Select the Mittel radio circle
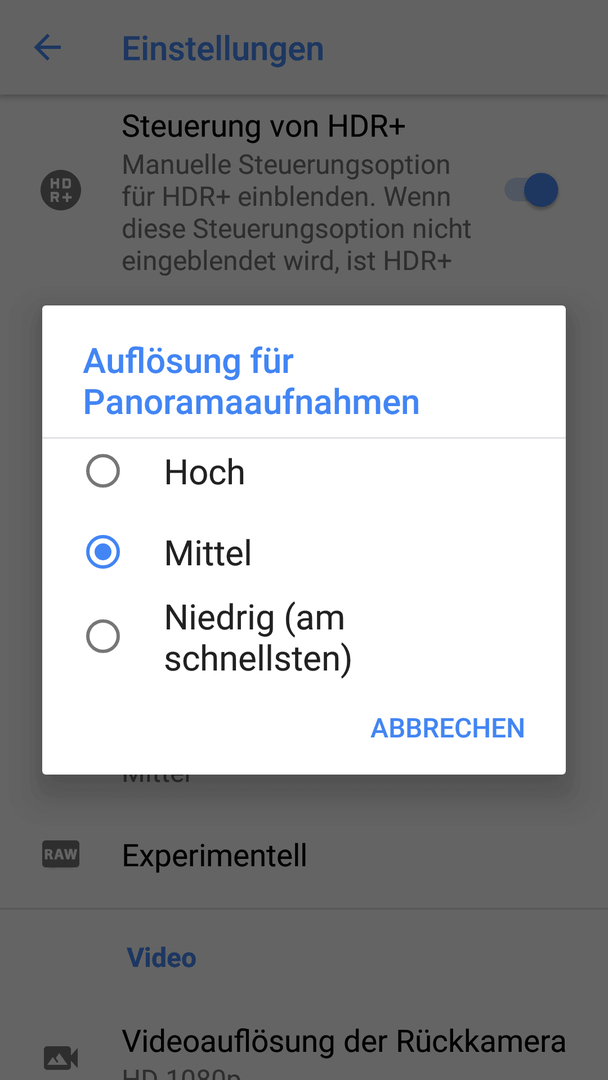Image resolution: width=608 pixels, height=1080 pixels. pos(103,552)
